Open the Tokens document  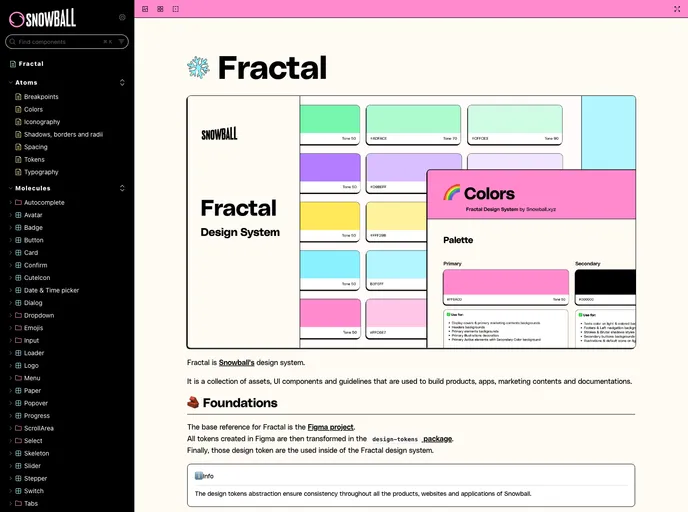click(x=34, y=160)
